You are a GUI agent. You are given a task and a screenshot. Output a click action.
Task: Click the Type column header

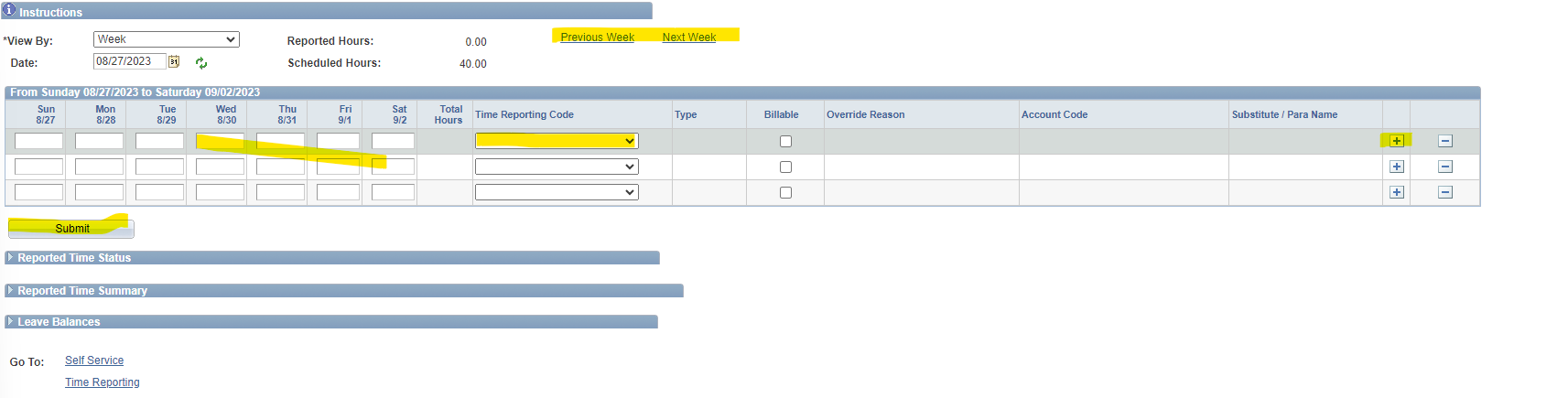686,114
